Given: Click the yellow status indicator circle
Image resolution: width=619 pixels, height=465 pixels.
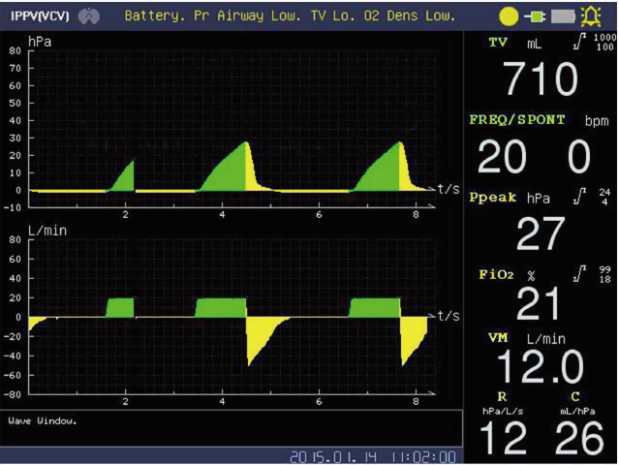Looking at the screenshot, I should (508, 16).
